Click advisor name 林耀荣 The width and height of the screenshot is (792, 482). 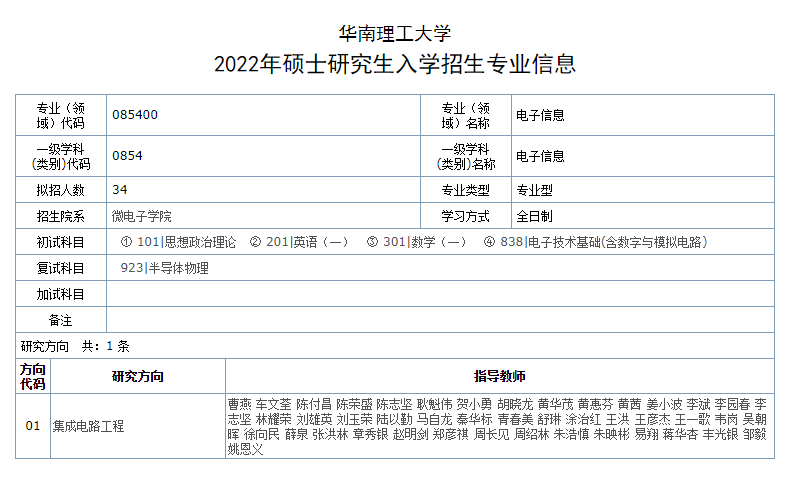click(x=274, y=419)
